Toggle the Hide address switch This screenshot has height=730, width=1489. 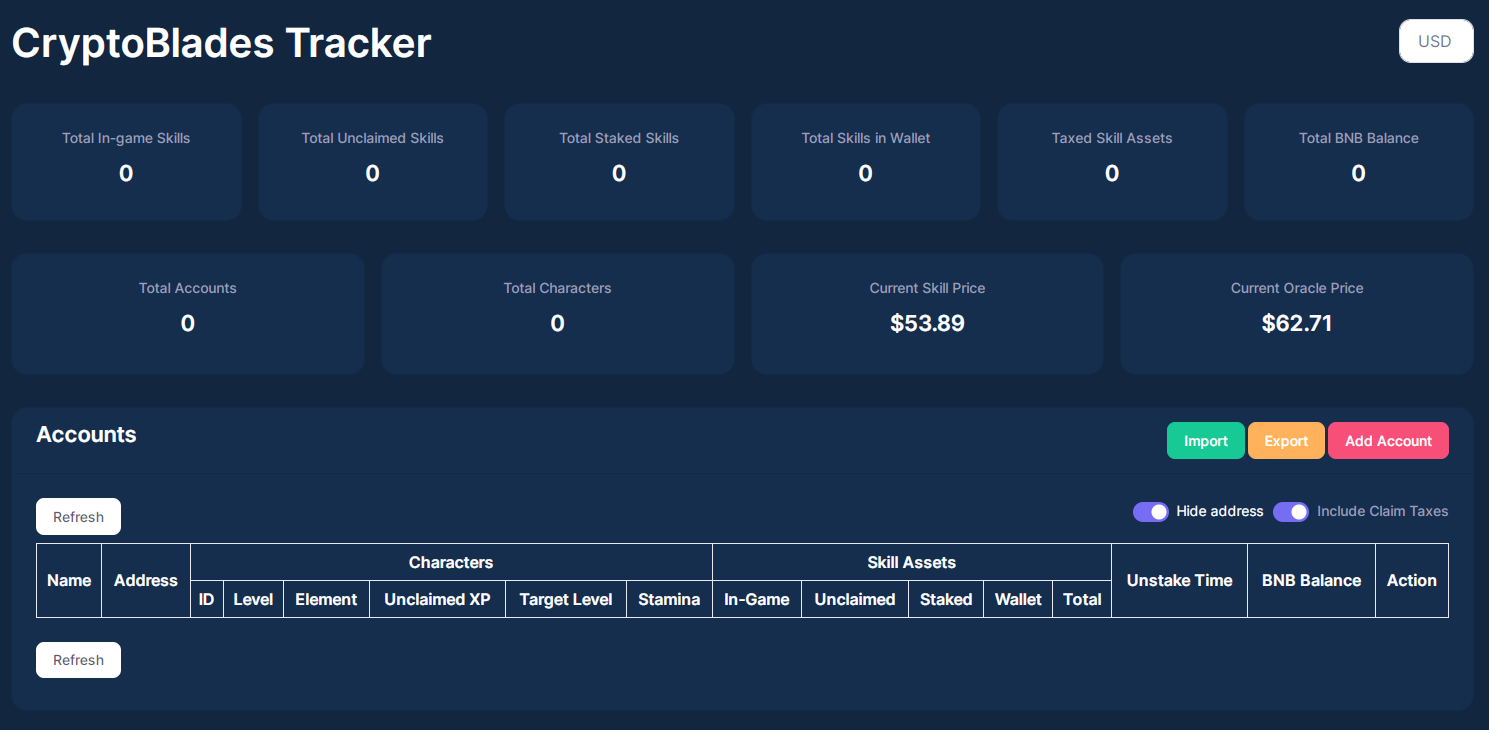pos(1151,512)
